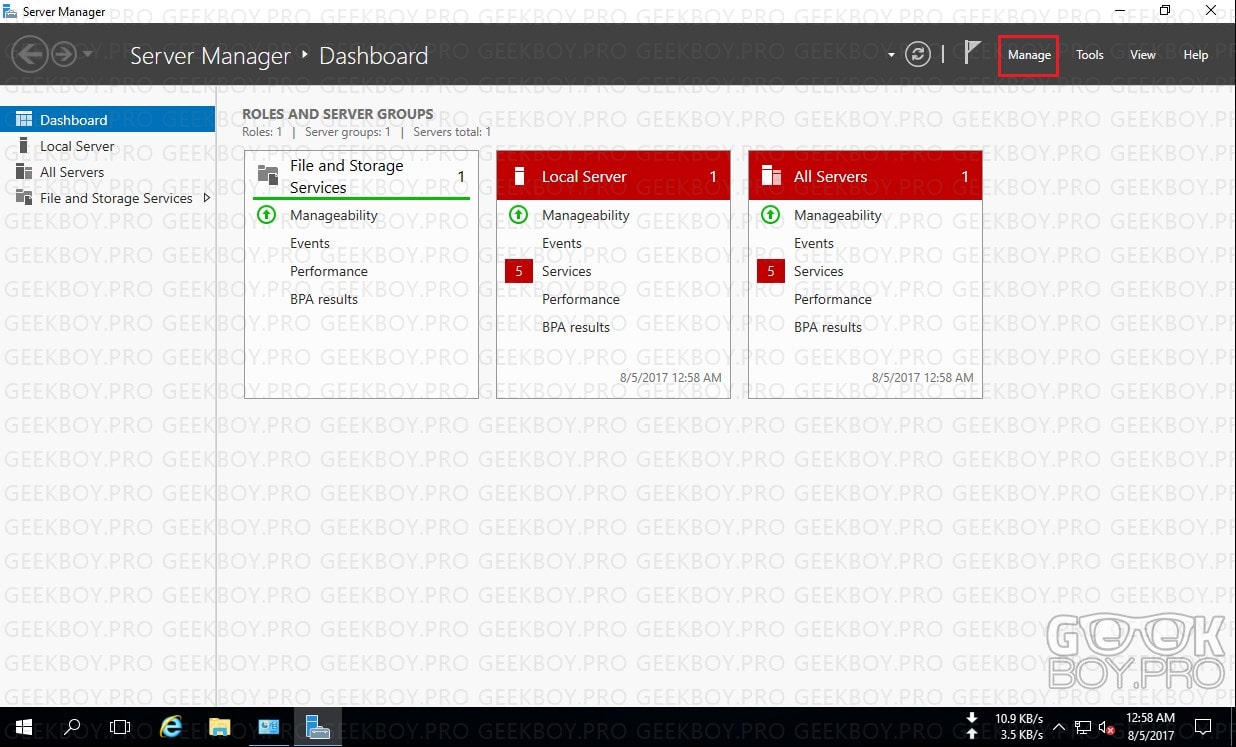Open the Notifications flag

click(972, 53)
